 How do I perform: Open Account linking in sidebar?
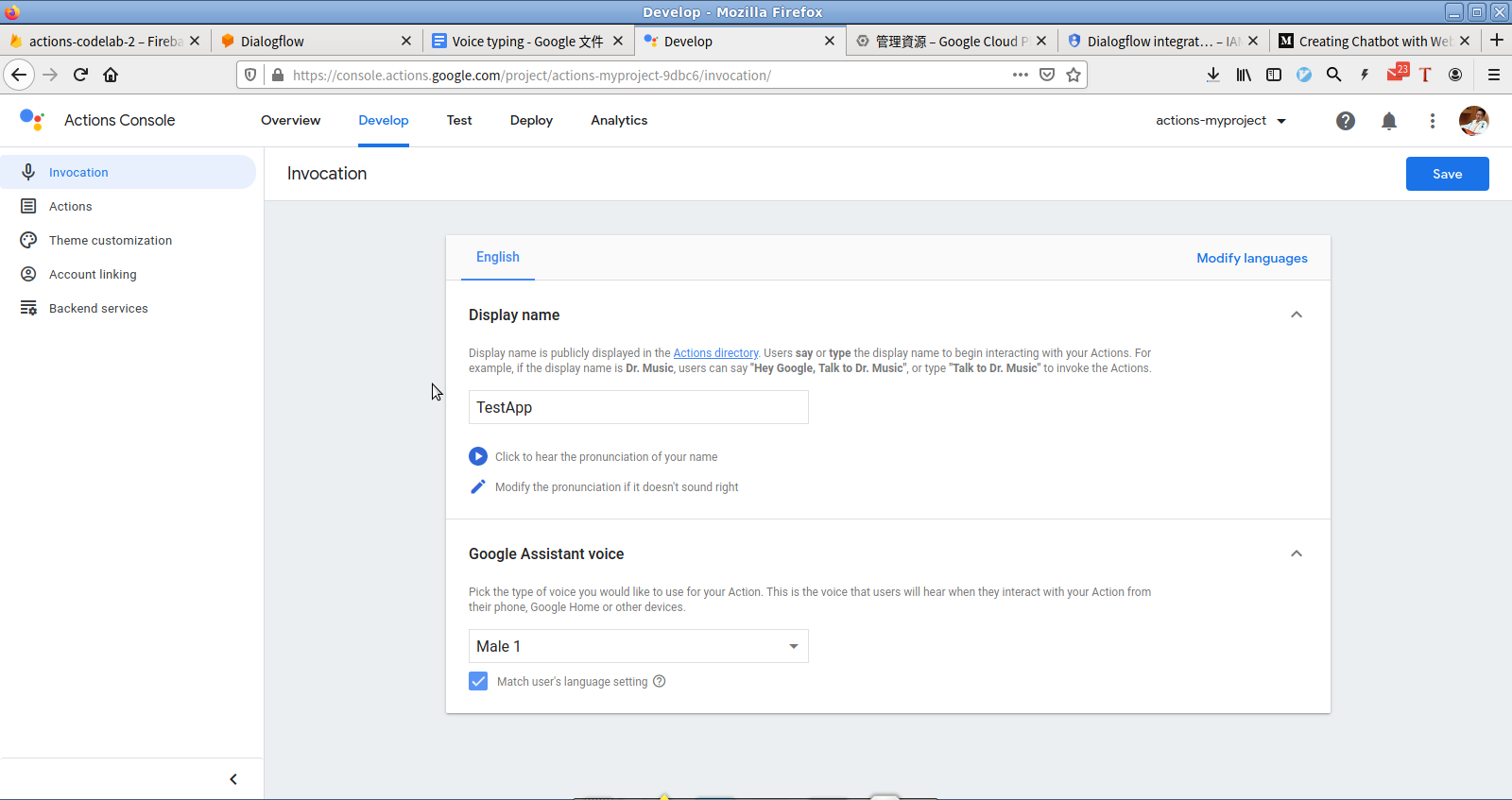93,274
